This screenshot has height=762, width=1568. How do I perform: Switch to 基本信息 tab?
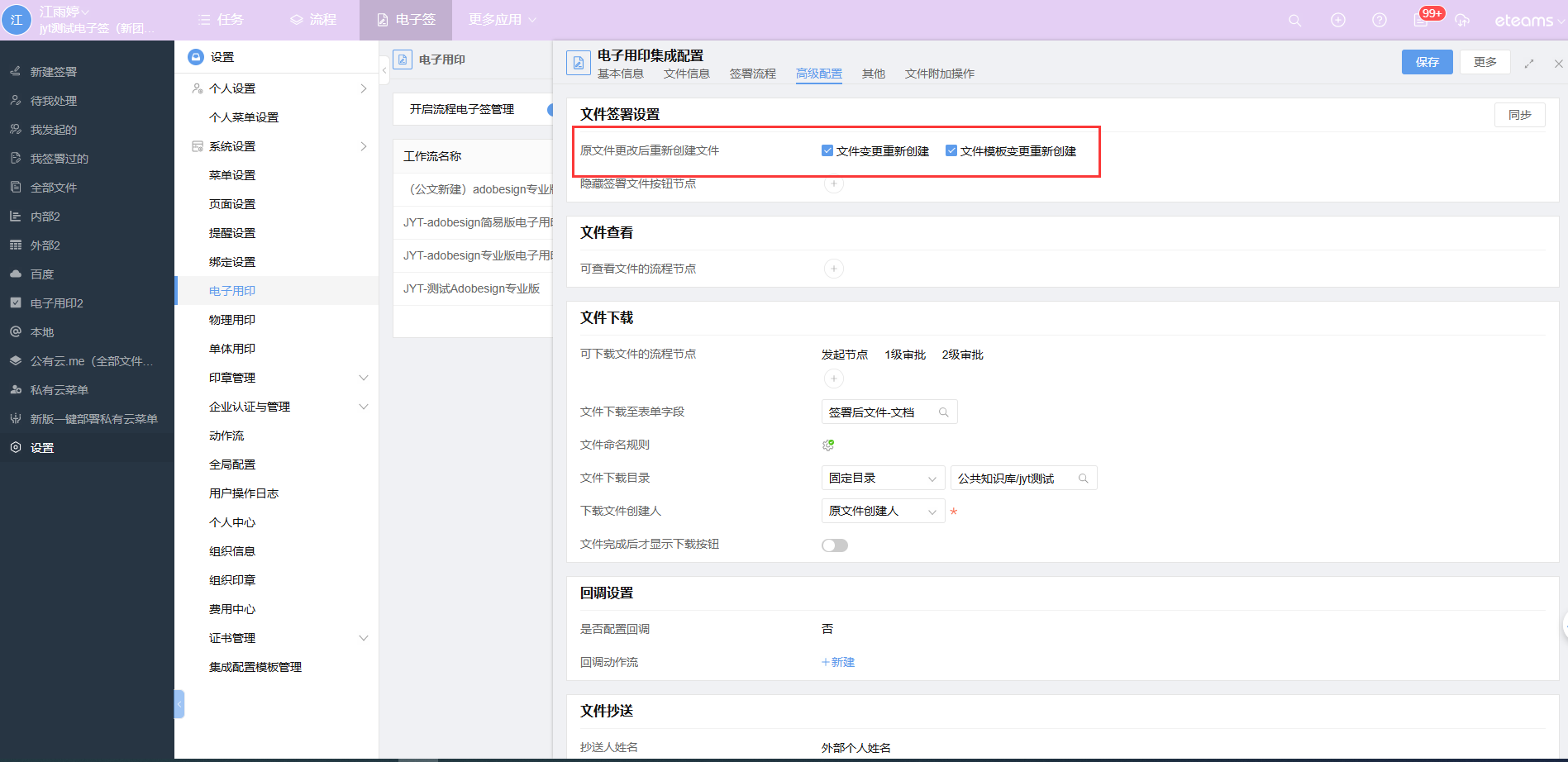coord(621,74)
